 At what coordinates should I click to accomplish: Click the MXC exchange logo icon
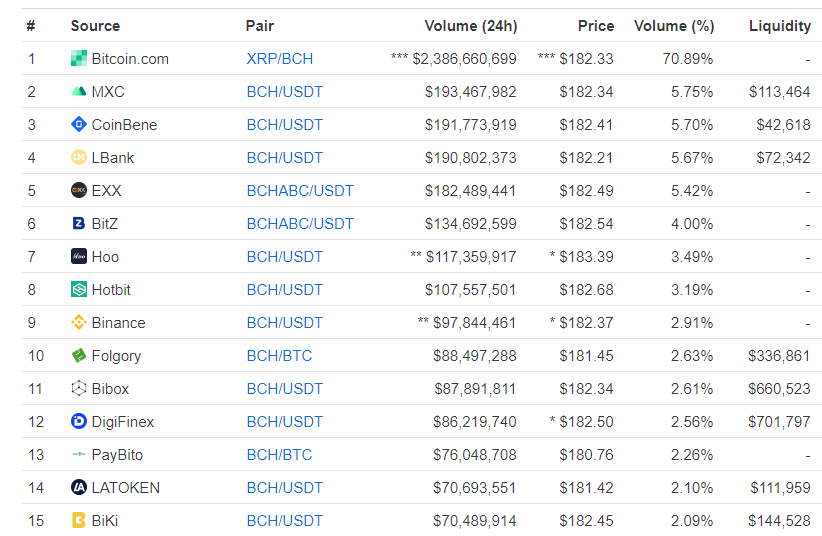pos(79,91)
